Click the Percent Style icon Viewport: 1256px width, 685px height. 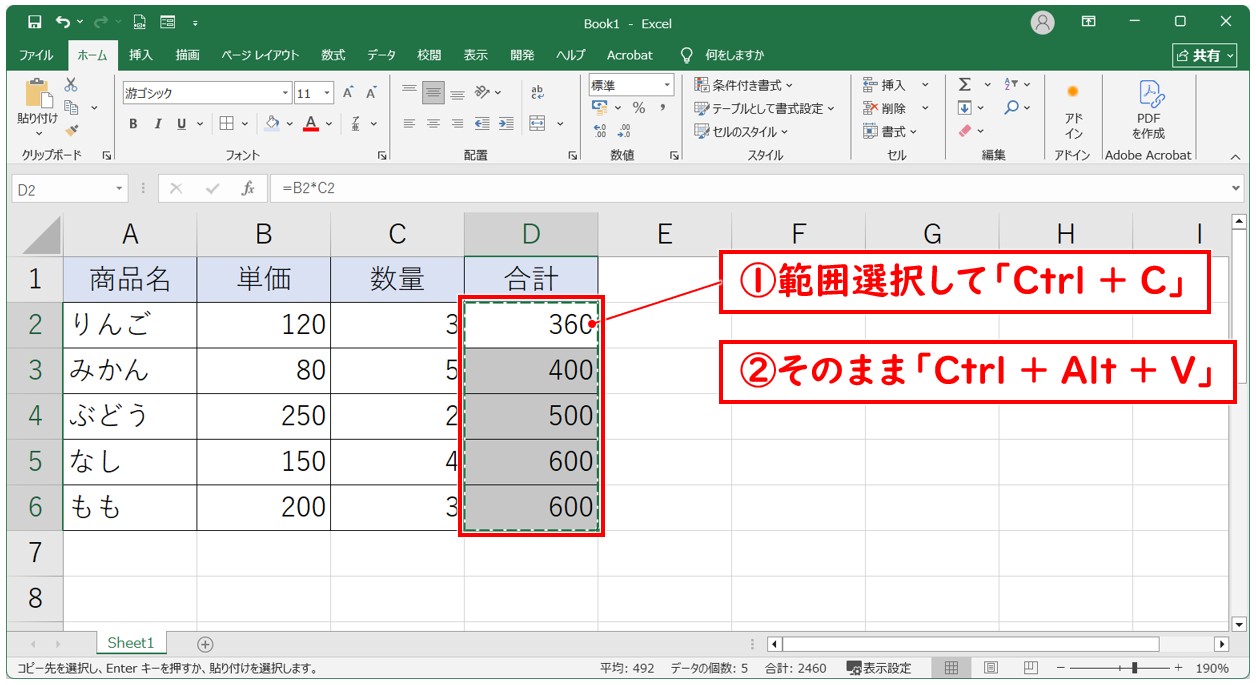pyautogui.click(x=638, y=108)
